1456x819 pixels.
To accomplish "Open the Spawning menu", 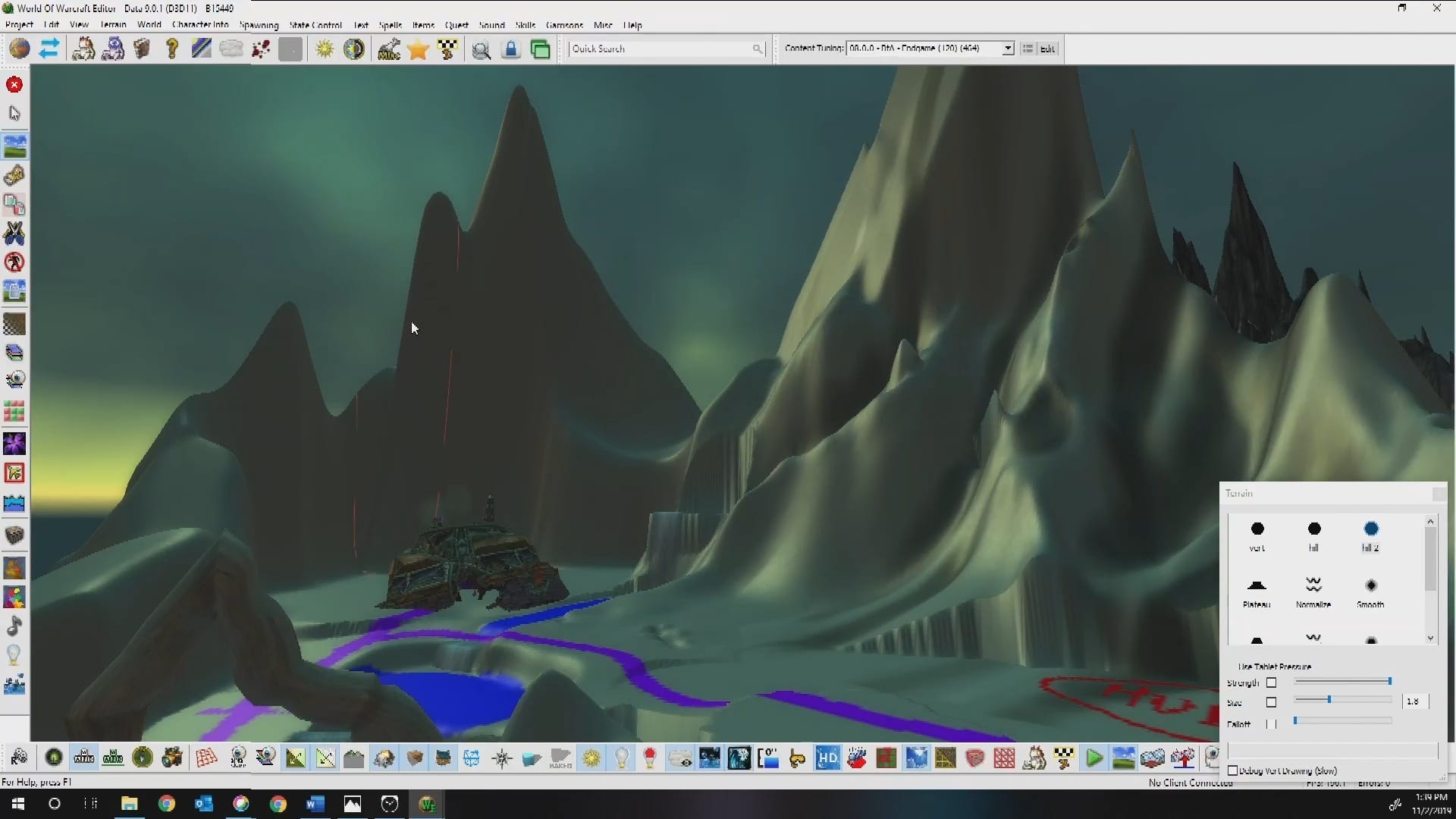I will click(x=259, y=25).
